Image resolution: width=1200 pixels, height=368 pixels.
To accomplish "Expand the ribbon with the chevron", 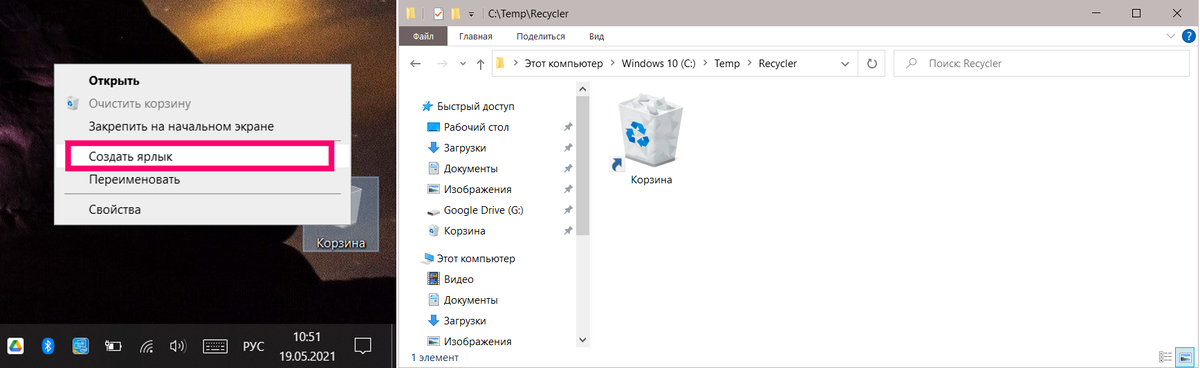I will click(x=1172, y=36).
